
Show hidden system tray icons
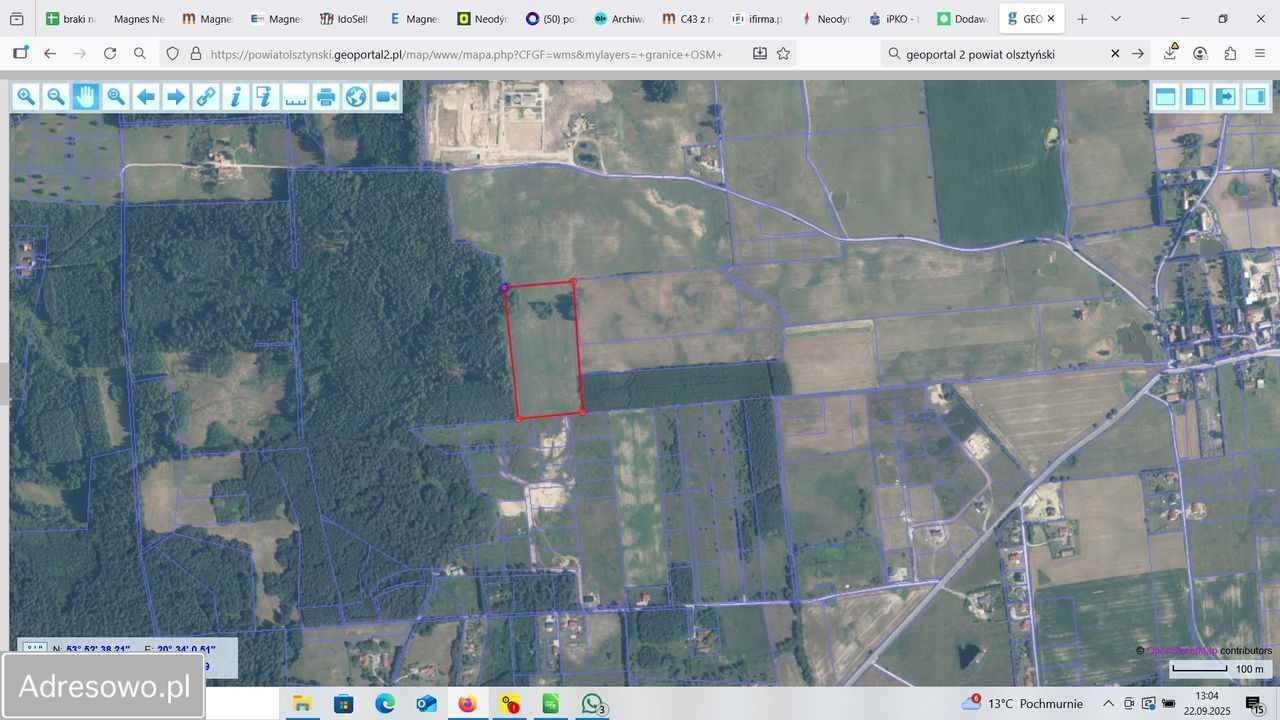pos(1108,704)
